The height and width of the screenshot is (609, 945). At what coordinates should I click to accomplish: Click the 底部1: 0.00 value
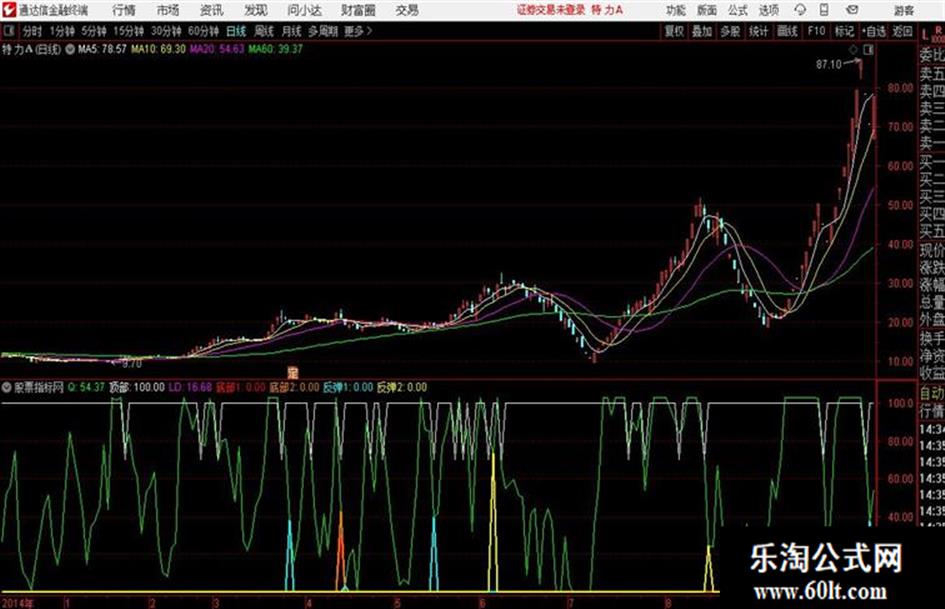pyautogui.click(x=240, y=387)
